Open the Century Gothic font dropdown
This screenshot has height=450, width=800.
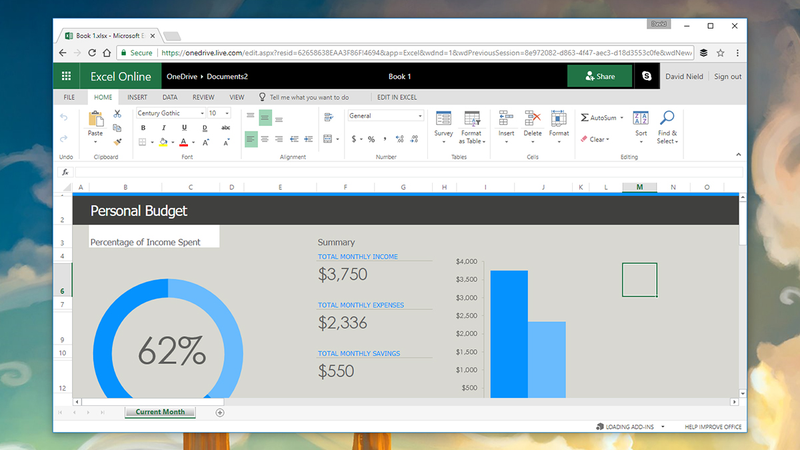click(202, 113)
